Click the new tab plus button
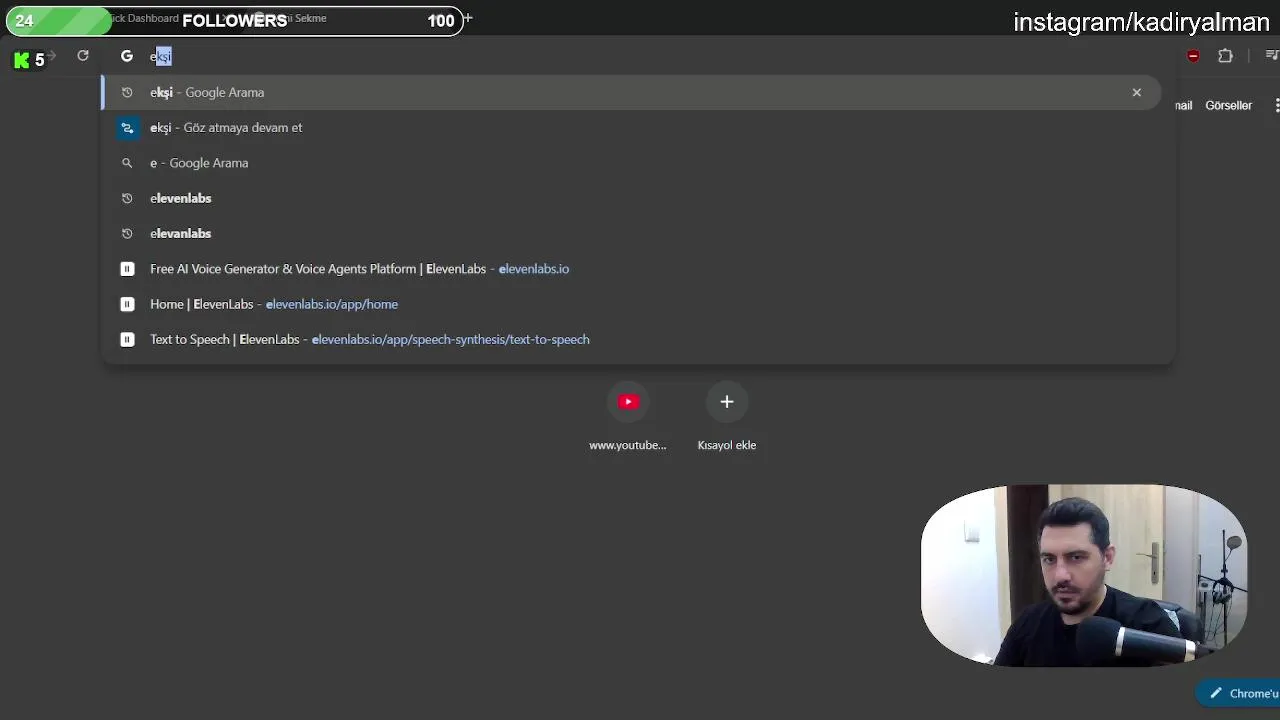This screenshot has width=1280, height=720. coord(467,19)
